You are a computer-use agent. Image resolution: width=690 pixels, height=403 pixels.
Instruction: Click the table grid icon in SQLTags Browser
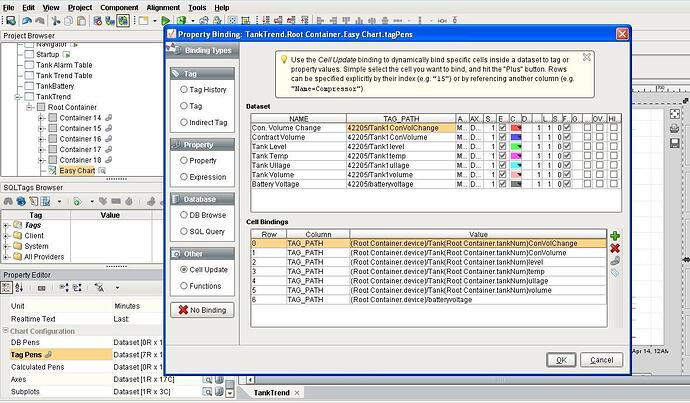[45, 202]
